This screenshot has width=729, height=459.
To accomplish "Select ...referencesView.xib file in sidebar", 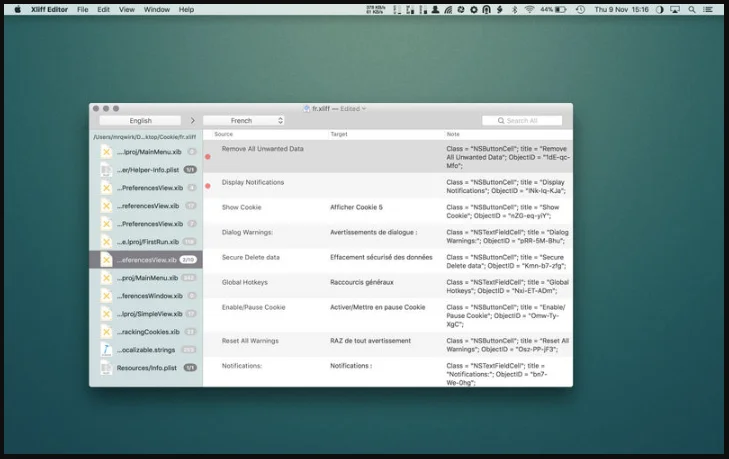I will pyautogui.click(x=146, y=206).
